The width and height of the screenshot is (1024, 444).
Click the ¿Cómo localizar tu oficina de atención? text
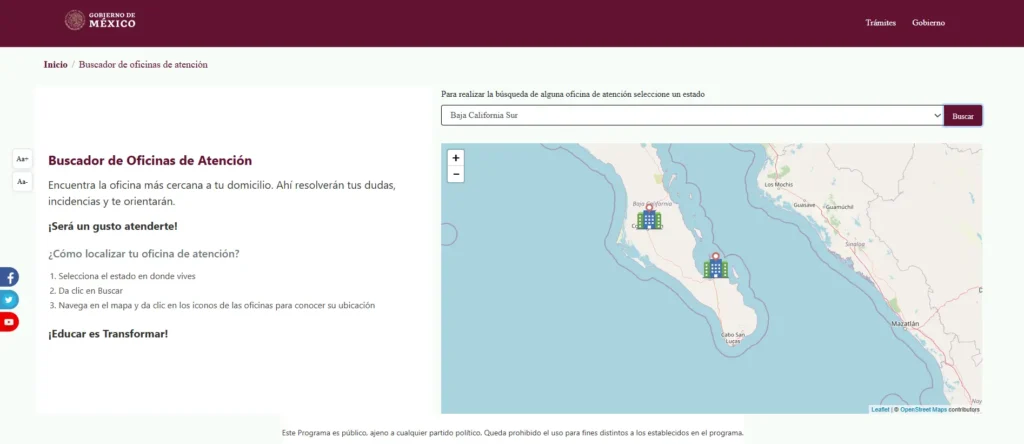point(144,253)
